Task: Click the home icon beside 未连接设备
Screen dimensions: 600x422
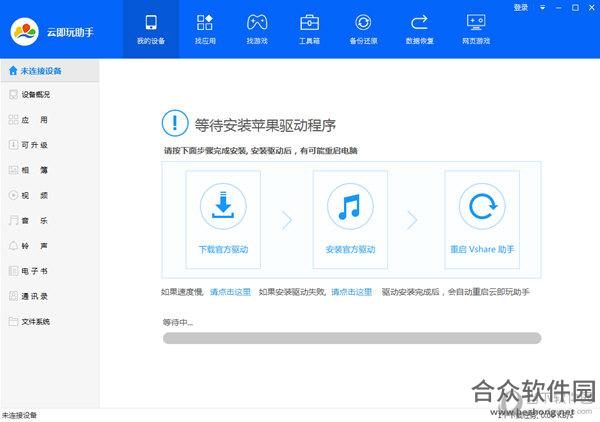Action: click(13, 70)
